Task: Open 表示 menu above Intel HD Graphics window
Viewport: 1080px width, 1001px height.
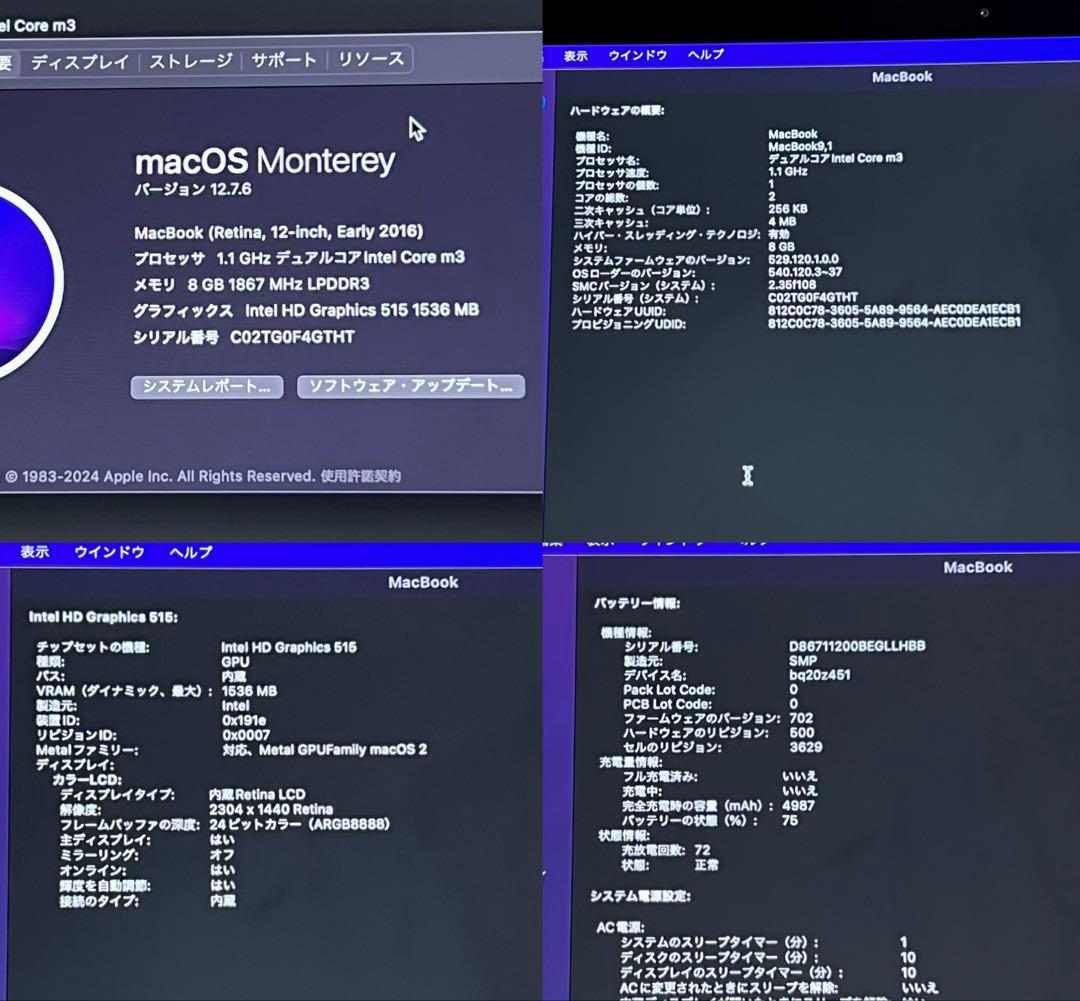Action: pyautogui.click(x=34, y=552)
